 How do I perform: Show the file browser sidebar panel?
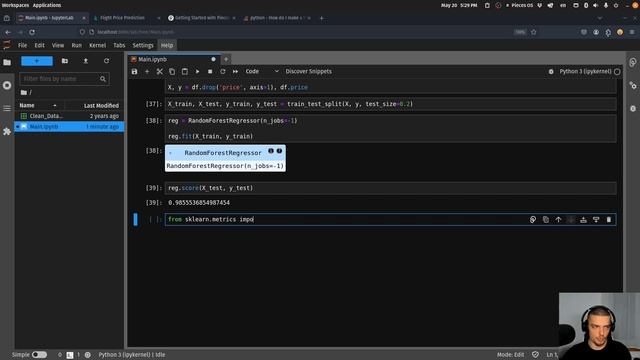[7, 62]
